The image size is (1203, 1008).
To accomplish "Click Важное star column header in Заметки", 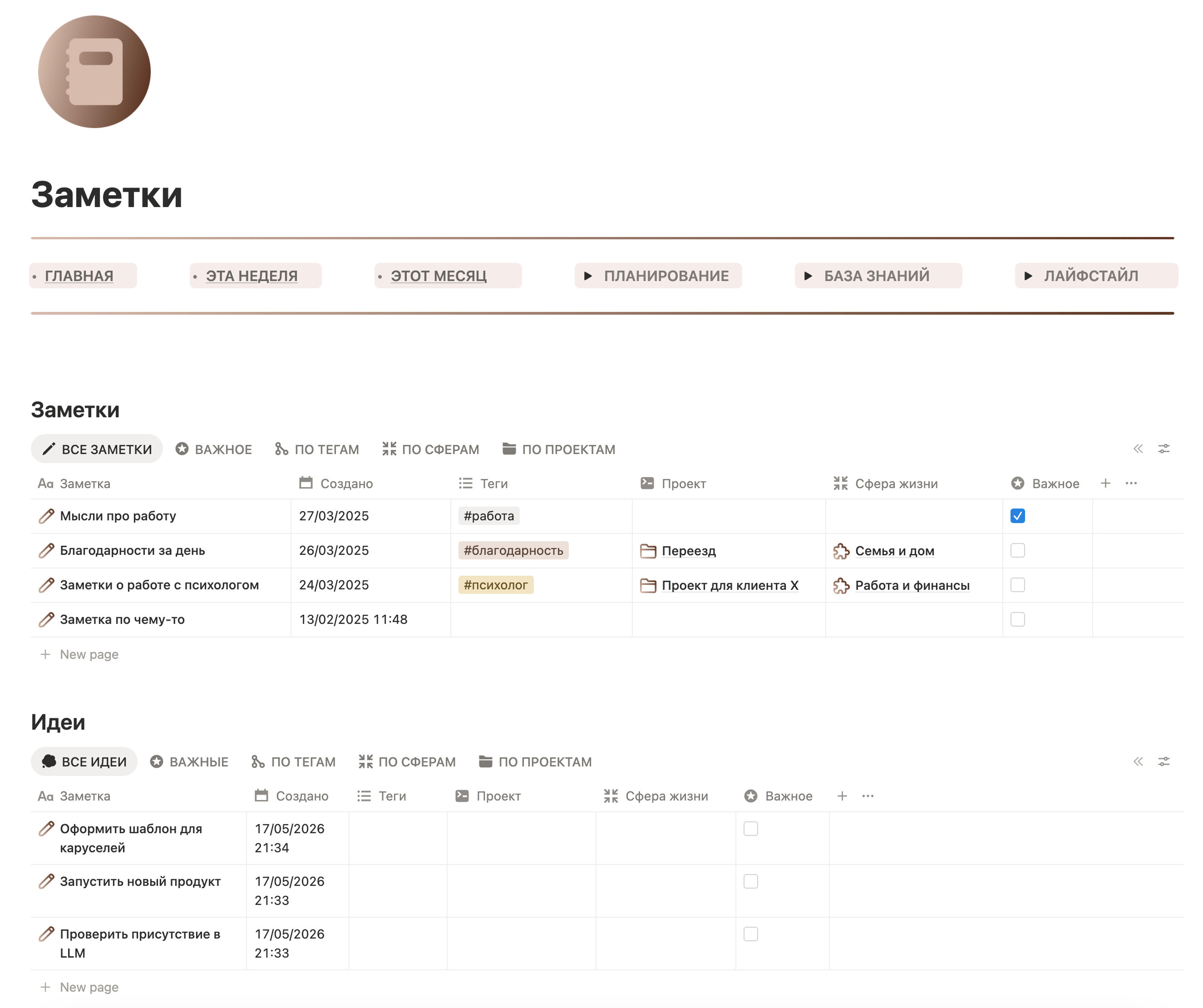I will click(x=1045, y=483).
